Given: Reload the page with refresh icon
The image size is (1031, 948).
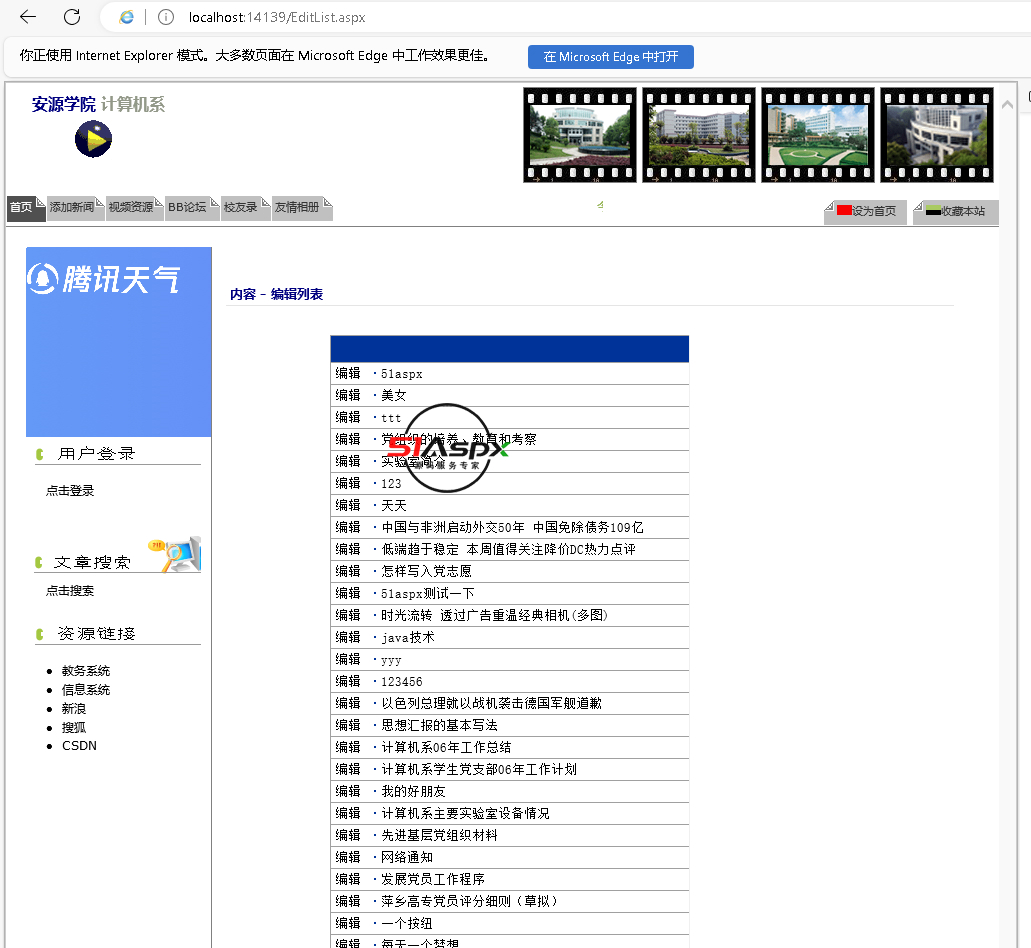Looking at the screenshot, I should pyautogui.click(x=72, y=17).
